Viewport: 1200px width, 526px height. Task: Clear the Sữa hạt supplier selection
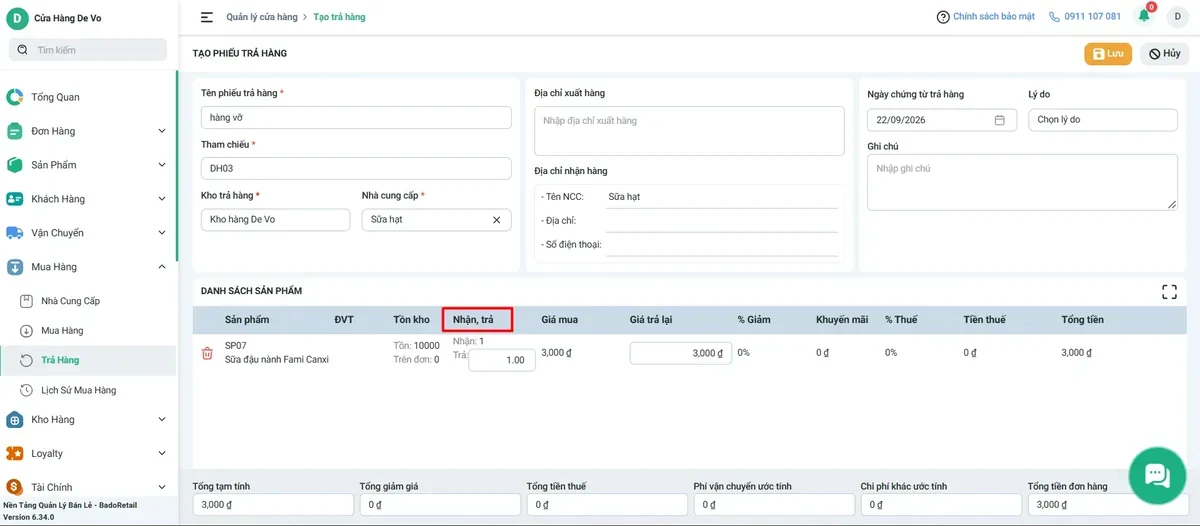pos(496,220)
